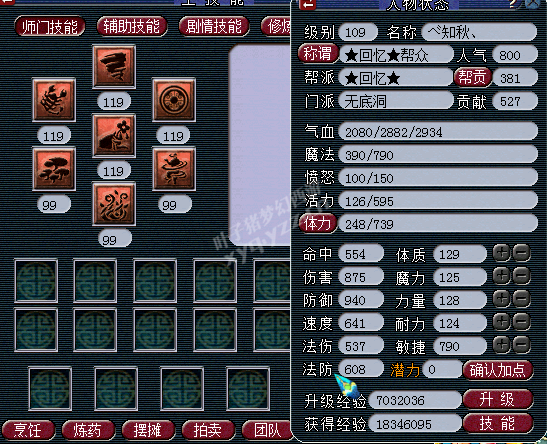The width and height of the screenshot is (547, 444).
Task: Add a point to 力量
Action: (501, 299)
